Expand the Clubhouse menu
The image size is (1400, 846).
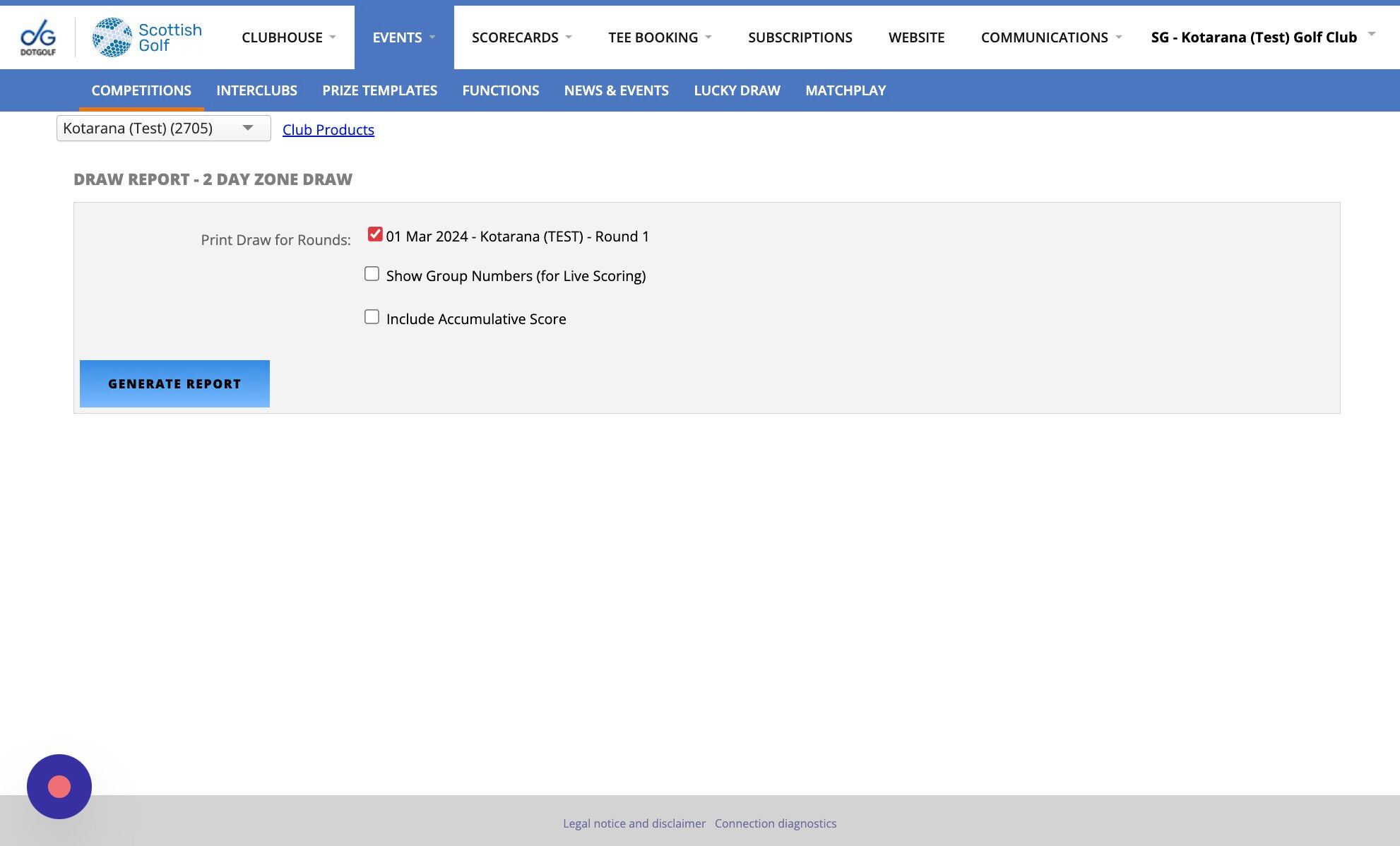coord(288,37)
